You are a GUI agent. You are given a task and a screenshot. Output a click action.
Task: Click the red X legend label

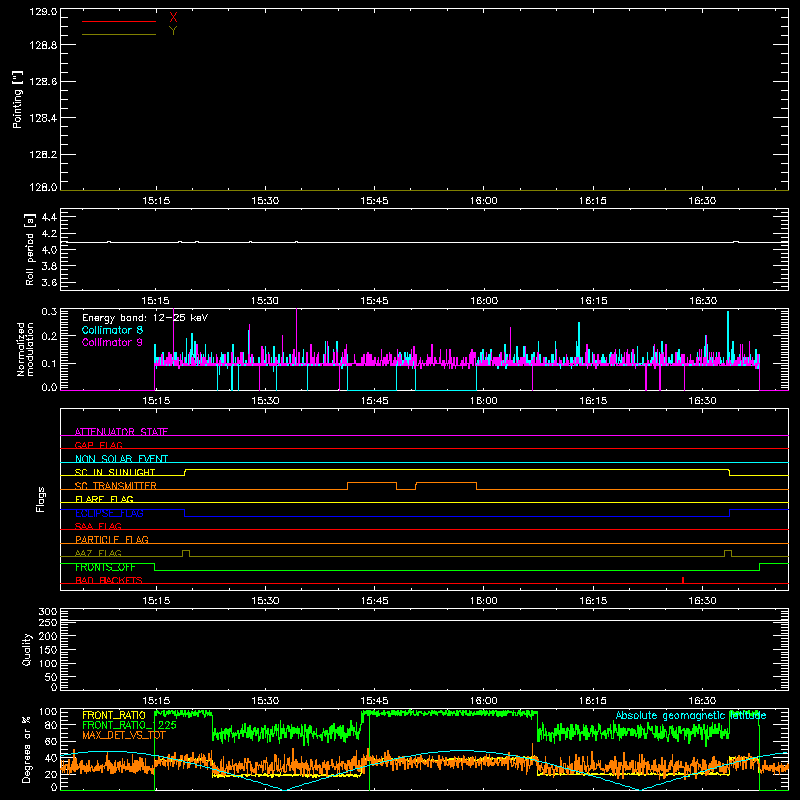pos(173,18)
